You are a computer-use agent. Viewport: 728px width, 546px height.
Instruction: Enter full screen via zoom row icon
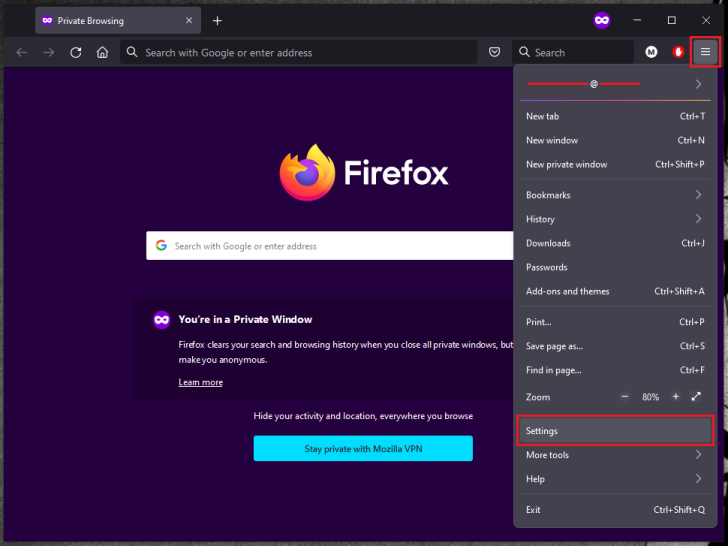[696, 396]
